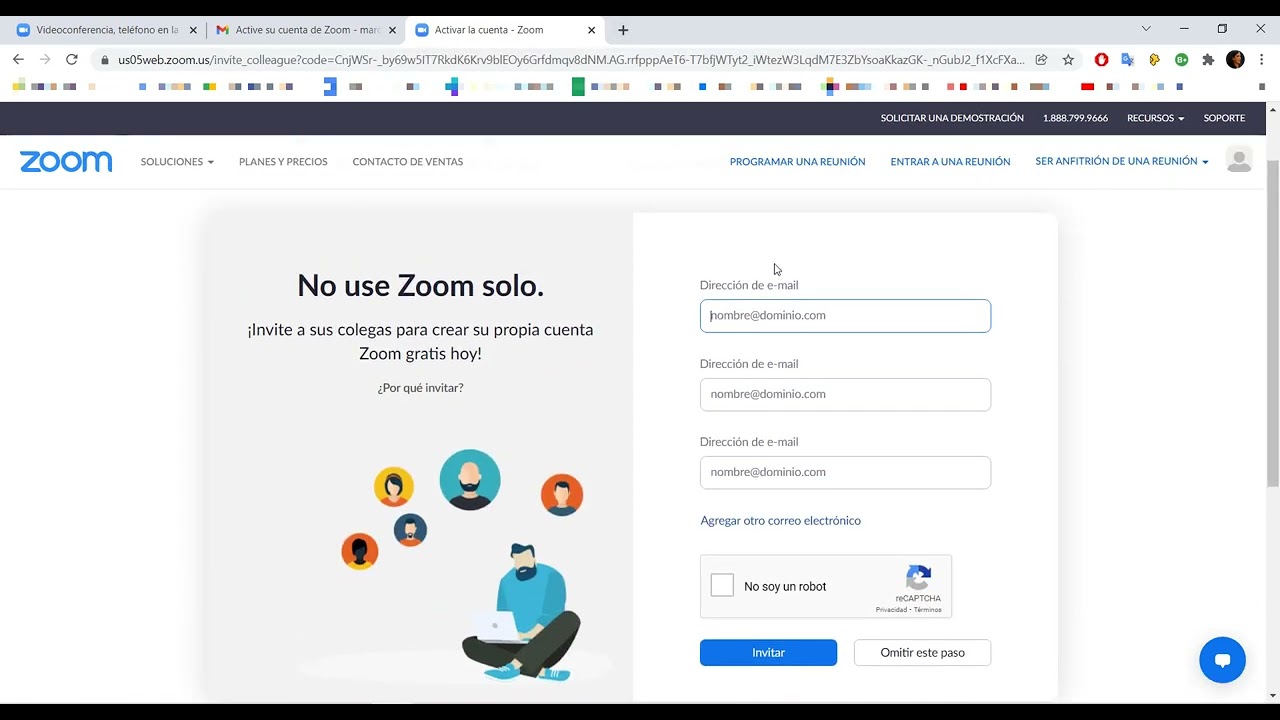The width and height of the screenshot is (1280, 720).
Task: Open the extensions puzzle icon
Action: (x=1208, y=60)
